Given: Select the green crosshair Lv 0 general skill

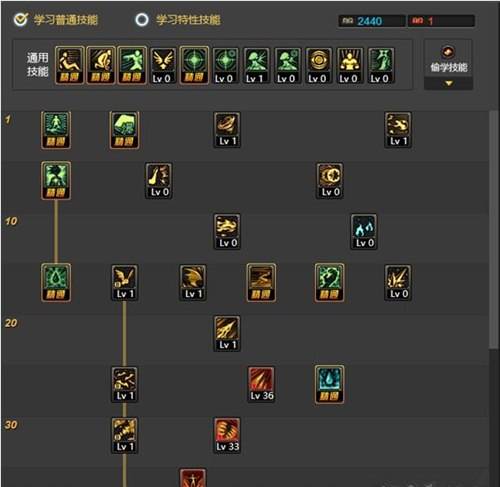Looking at the screenshot, I should click(x=225, y=65).
